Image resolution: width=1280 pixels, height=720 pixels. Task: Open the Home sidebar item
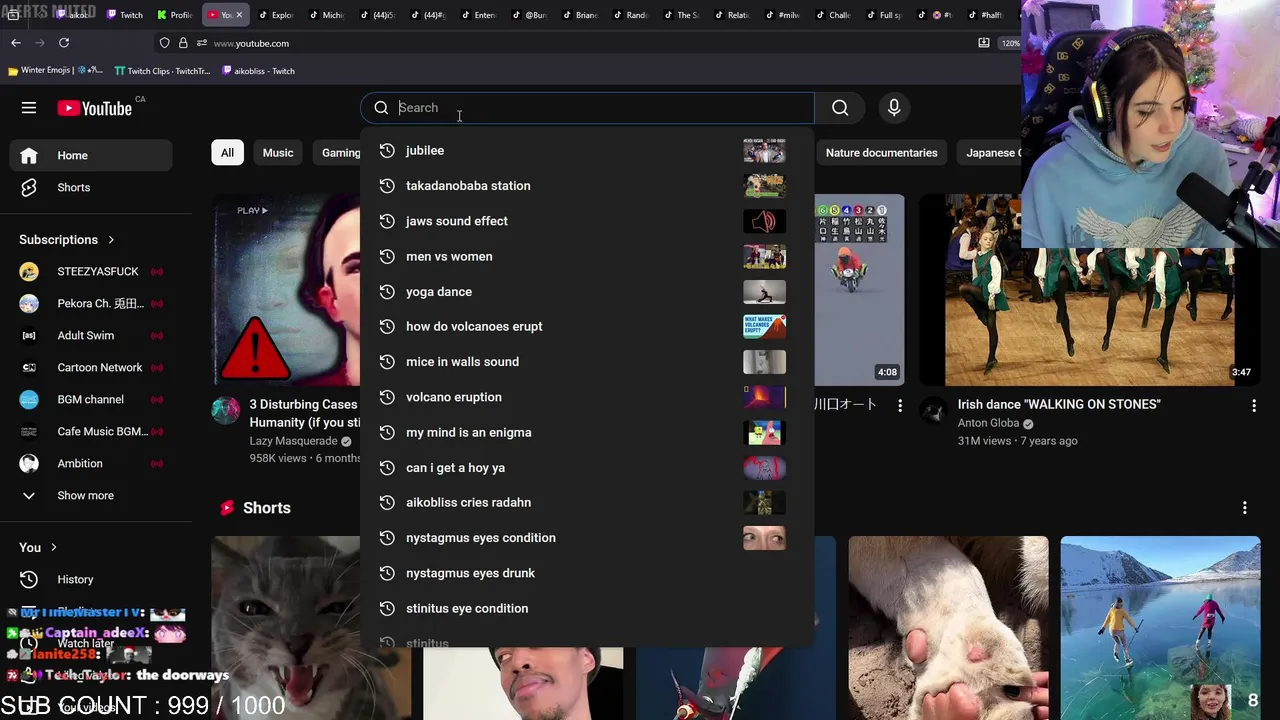tap(91, 155)
